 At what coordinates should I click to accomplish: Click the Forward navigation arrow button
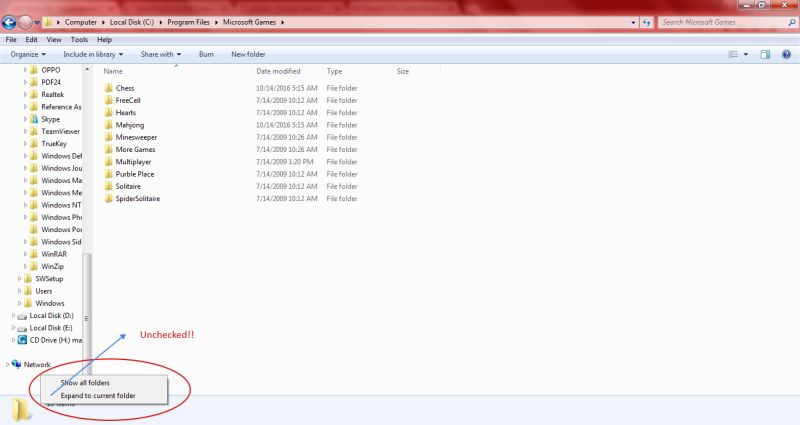point(25,22)
